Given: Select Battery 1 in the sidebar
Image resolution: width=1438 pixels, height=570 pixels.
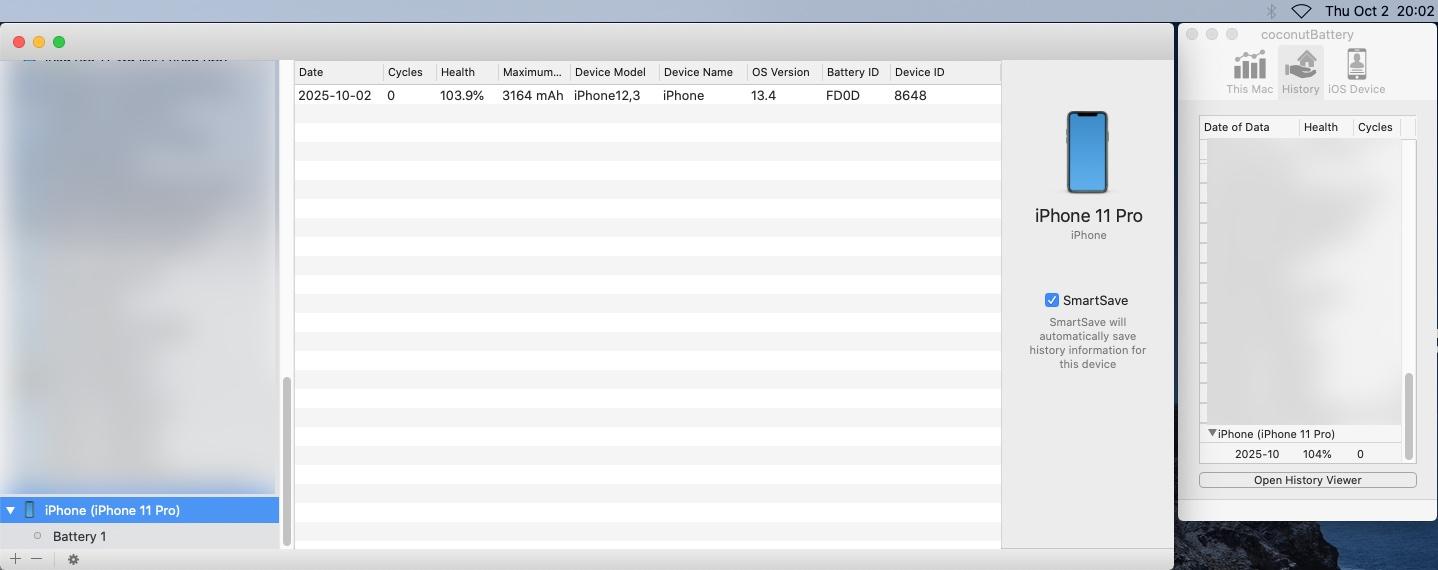Looking at the screenshot, I should (80, 536).
